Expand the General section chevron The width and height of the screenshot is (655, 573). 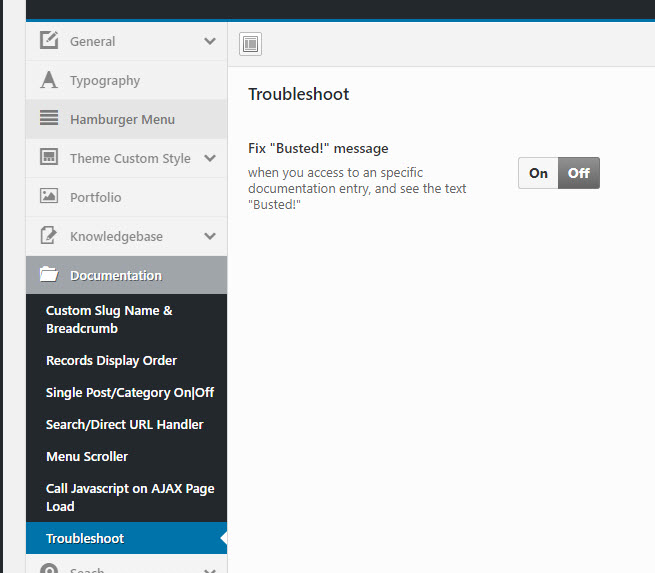(x=209, y=41)
